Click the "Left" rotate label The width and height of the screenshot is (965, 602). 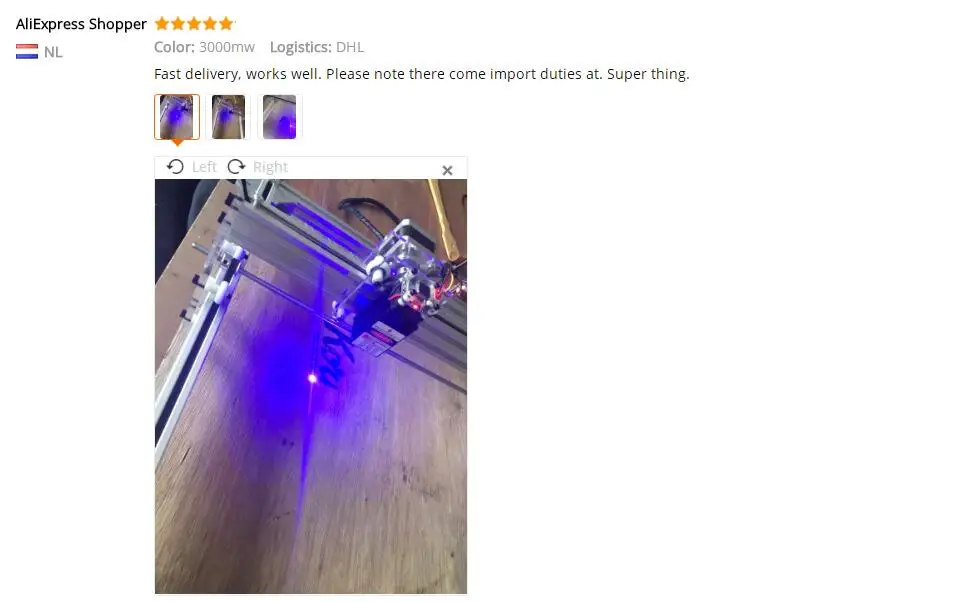(204, 167)
